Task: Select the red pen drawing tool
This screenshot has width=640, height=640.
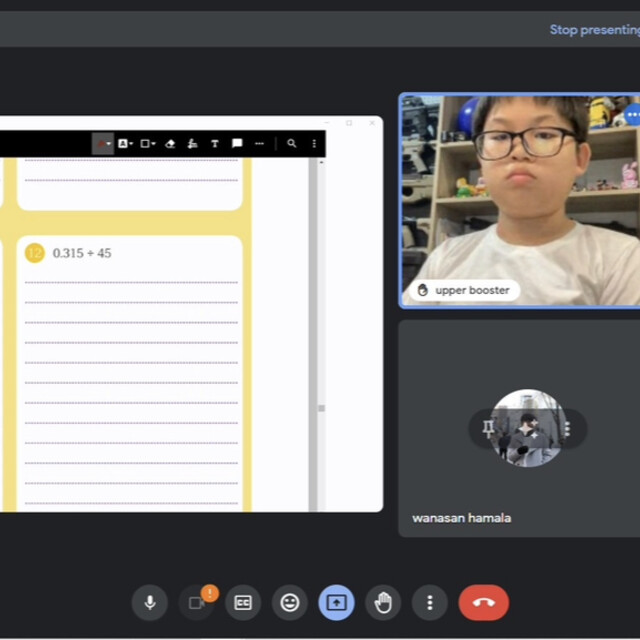Action: tap(100, 144)
